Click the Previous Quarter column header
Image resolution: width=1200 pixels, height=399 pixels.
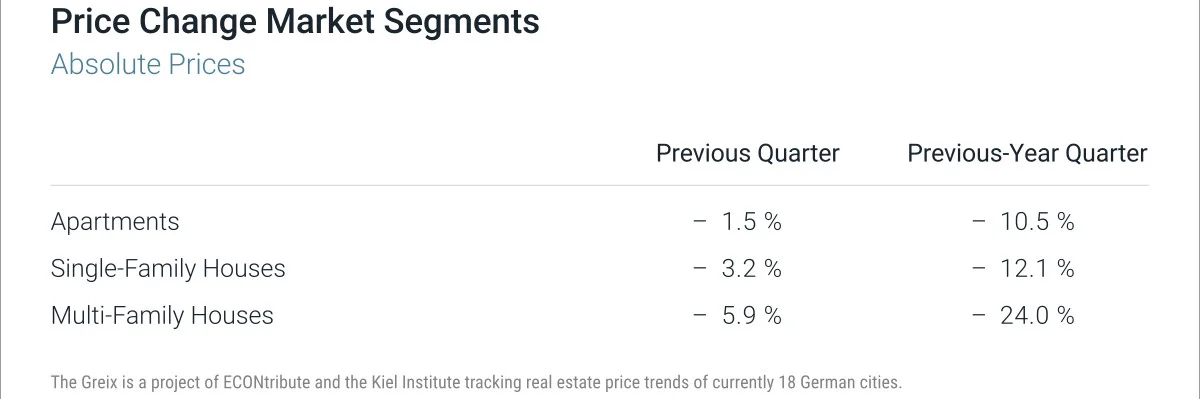click(x=748, y=153)
